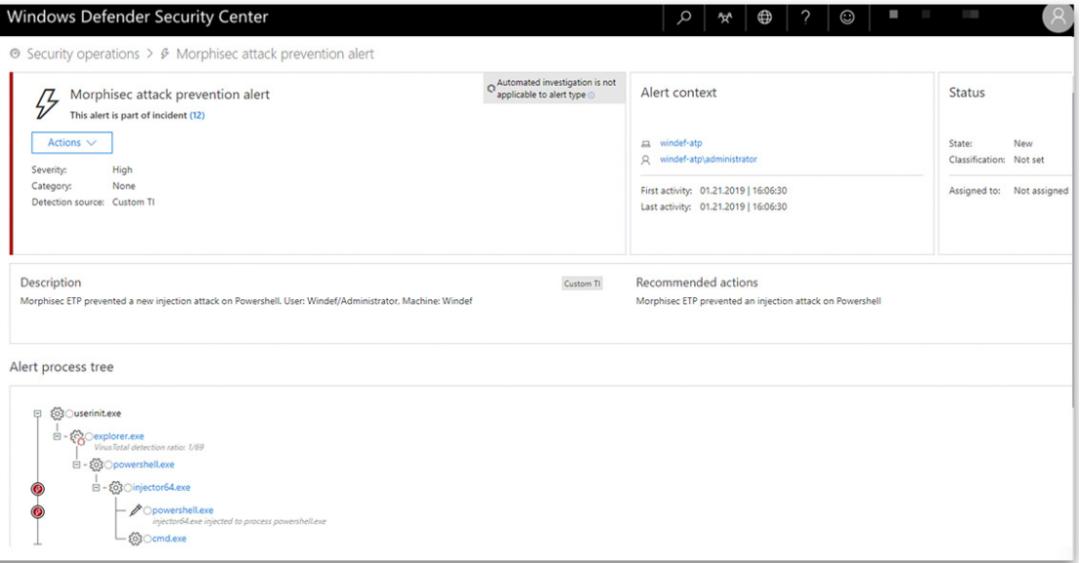Click gear icon of first powershell.exe
The height and width of the screenshot is (563, 1080).
(x=96, y=464)
